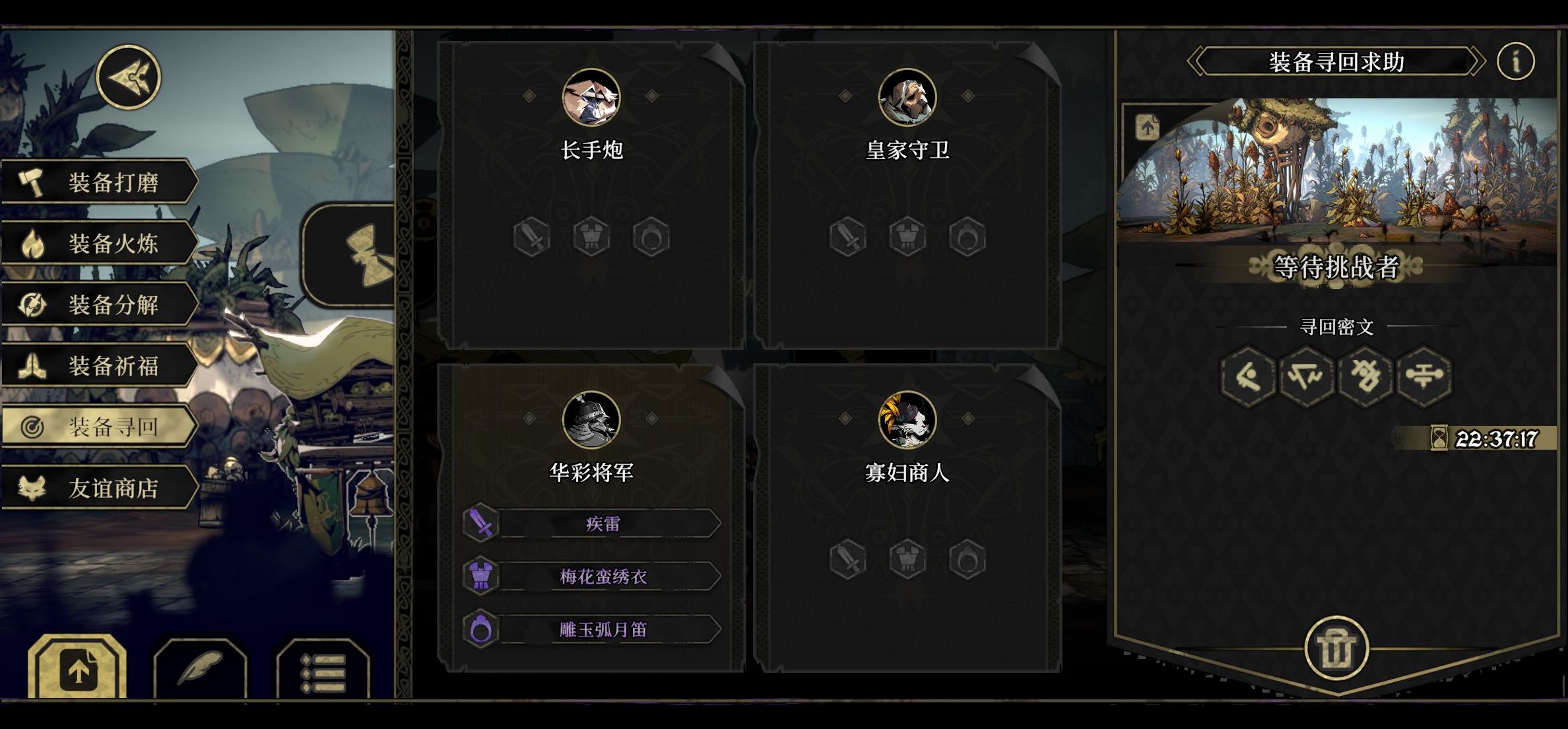Select the 长手炮 character portrait
Image resolution: width=1568 pixels, height=729 pixels.
click(591, 97)
